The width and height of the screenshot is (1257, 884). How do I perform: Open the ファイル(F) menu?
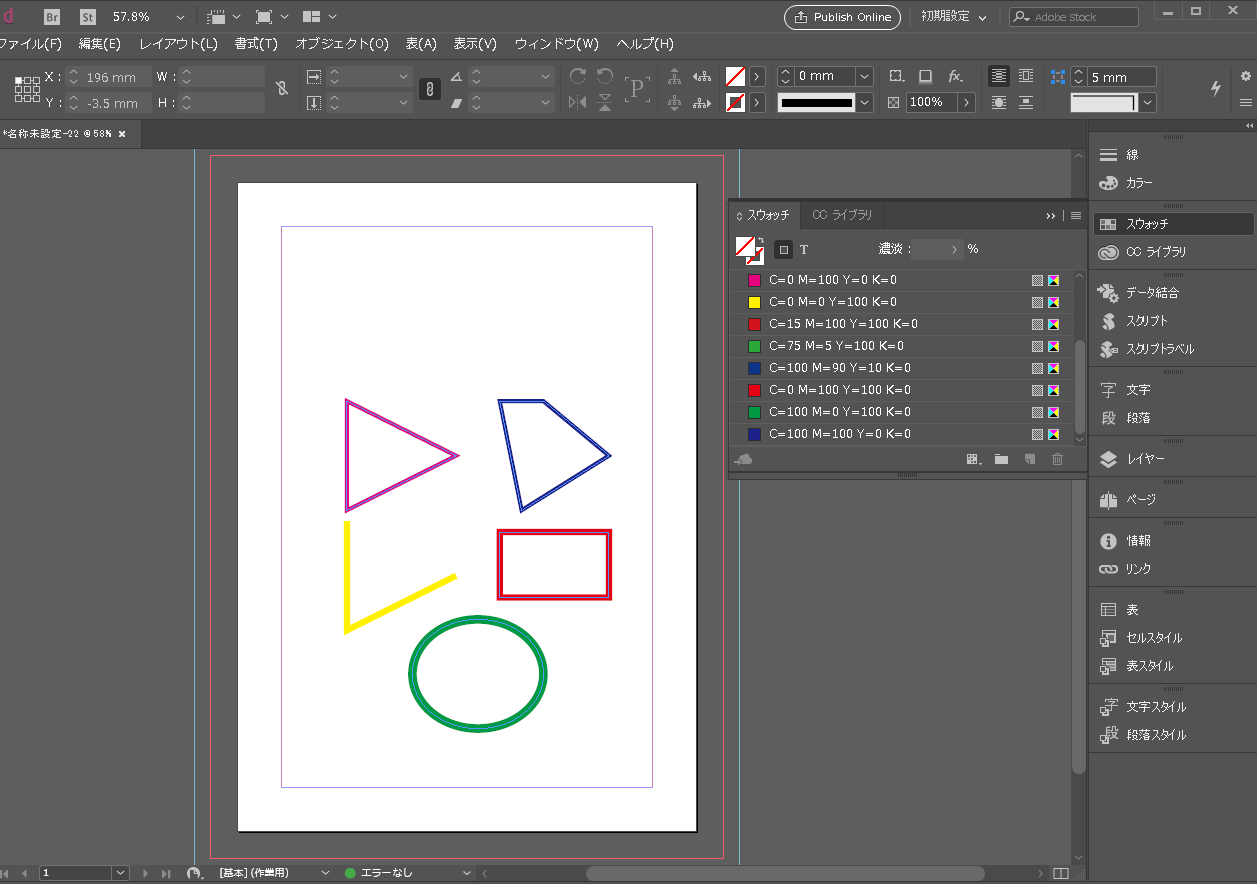[29, 44]
